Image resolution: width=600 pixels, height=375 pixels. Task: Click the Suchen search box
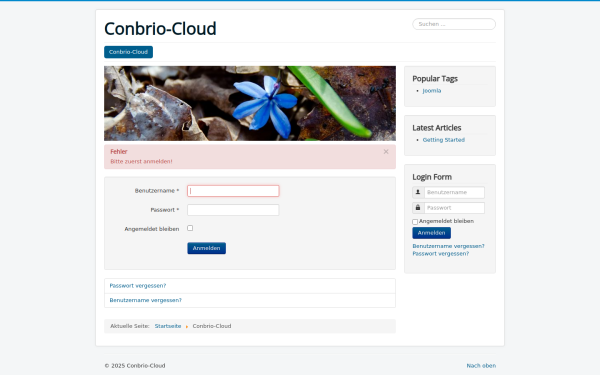(454, 24)
